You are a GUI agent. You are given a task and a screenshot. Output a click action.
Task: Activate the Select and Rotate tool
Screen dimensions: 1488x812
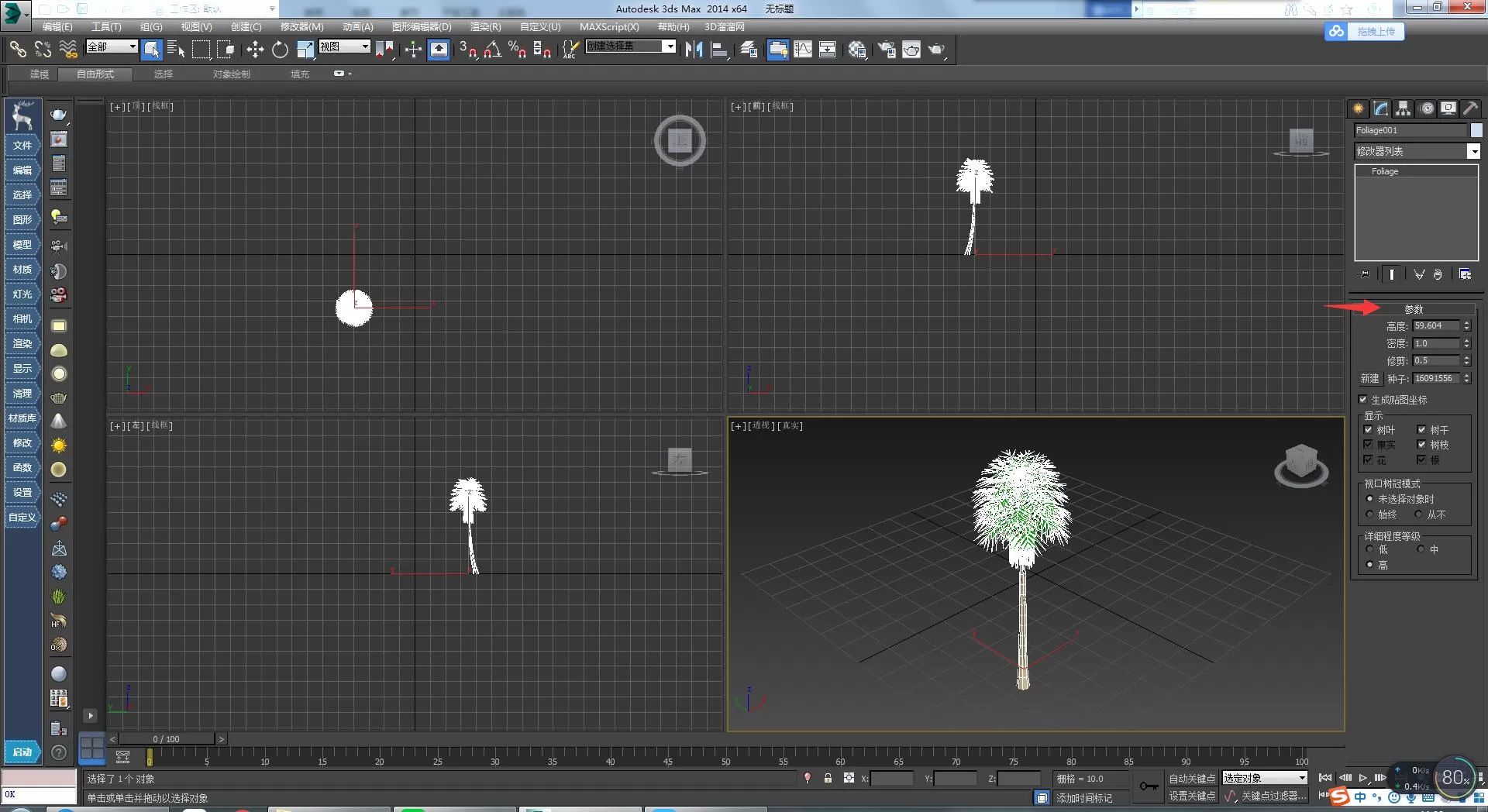[280, 50]
